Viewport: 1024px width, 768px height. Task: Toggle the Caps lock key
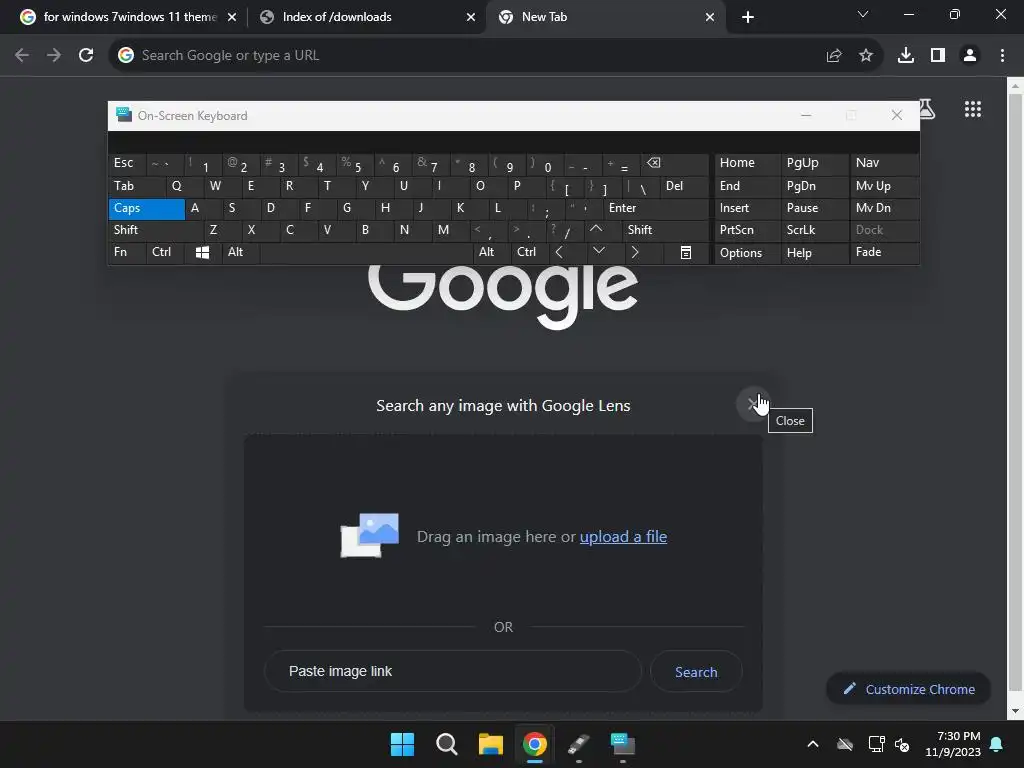146,208
